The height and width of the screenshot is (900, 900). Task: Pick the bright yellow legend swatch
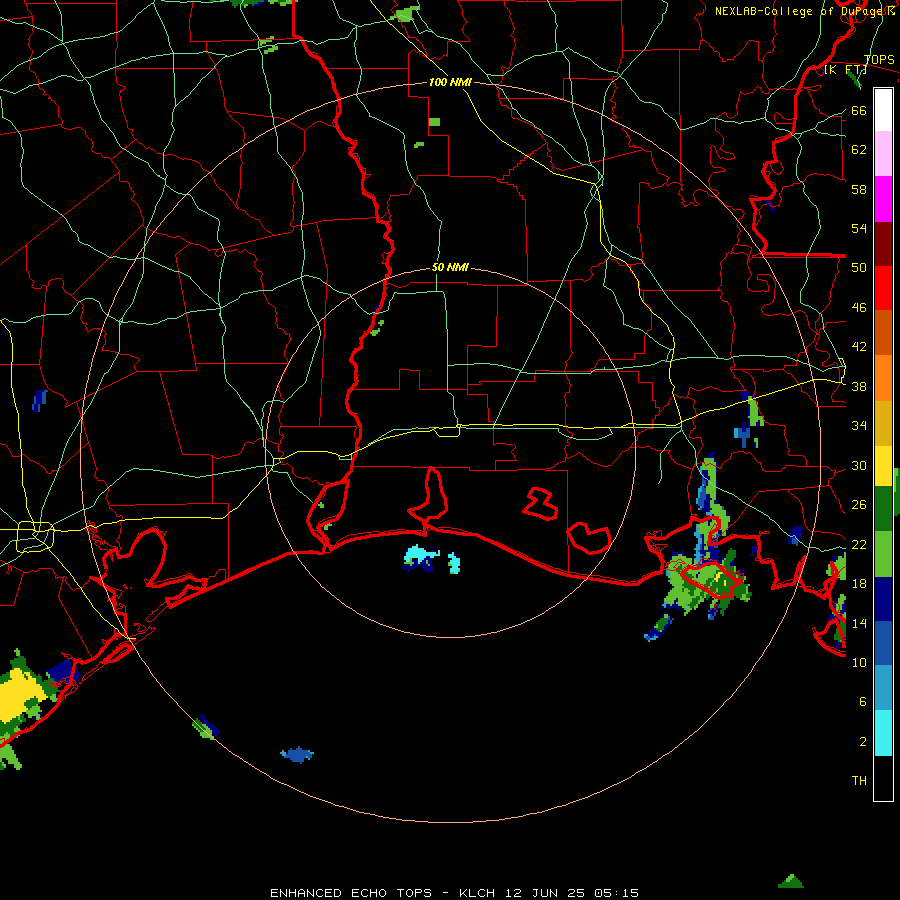click(x=883, y=466)
